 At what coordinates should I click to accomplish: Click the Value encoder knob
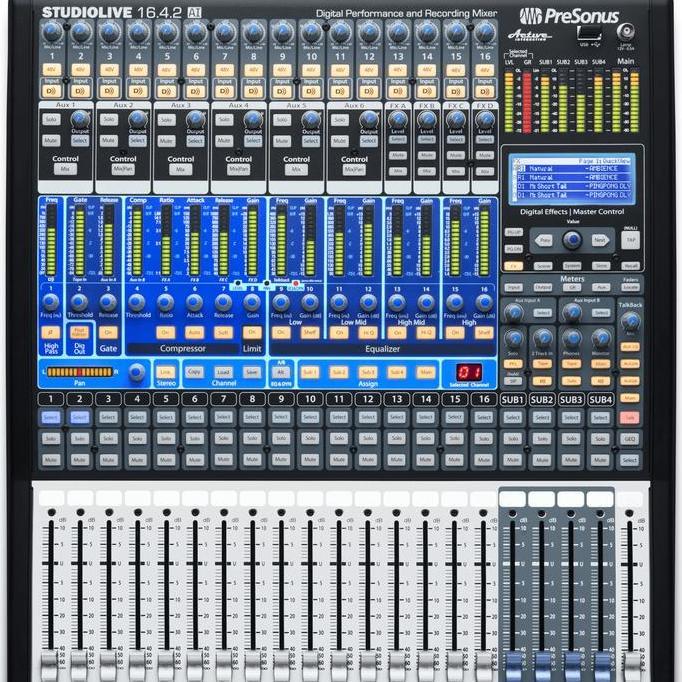click(572, 239)
